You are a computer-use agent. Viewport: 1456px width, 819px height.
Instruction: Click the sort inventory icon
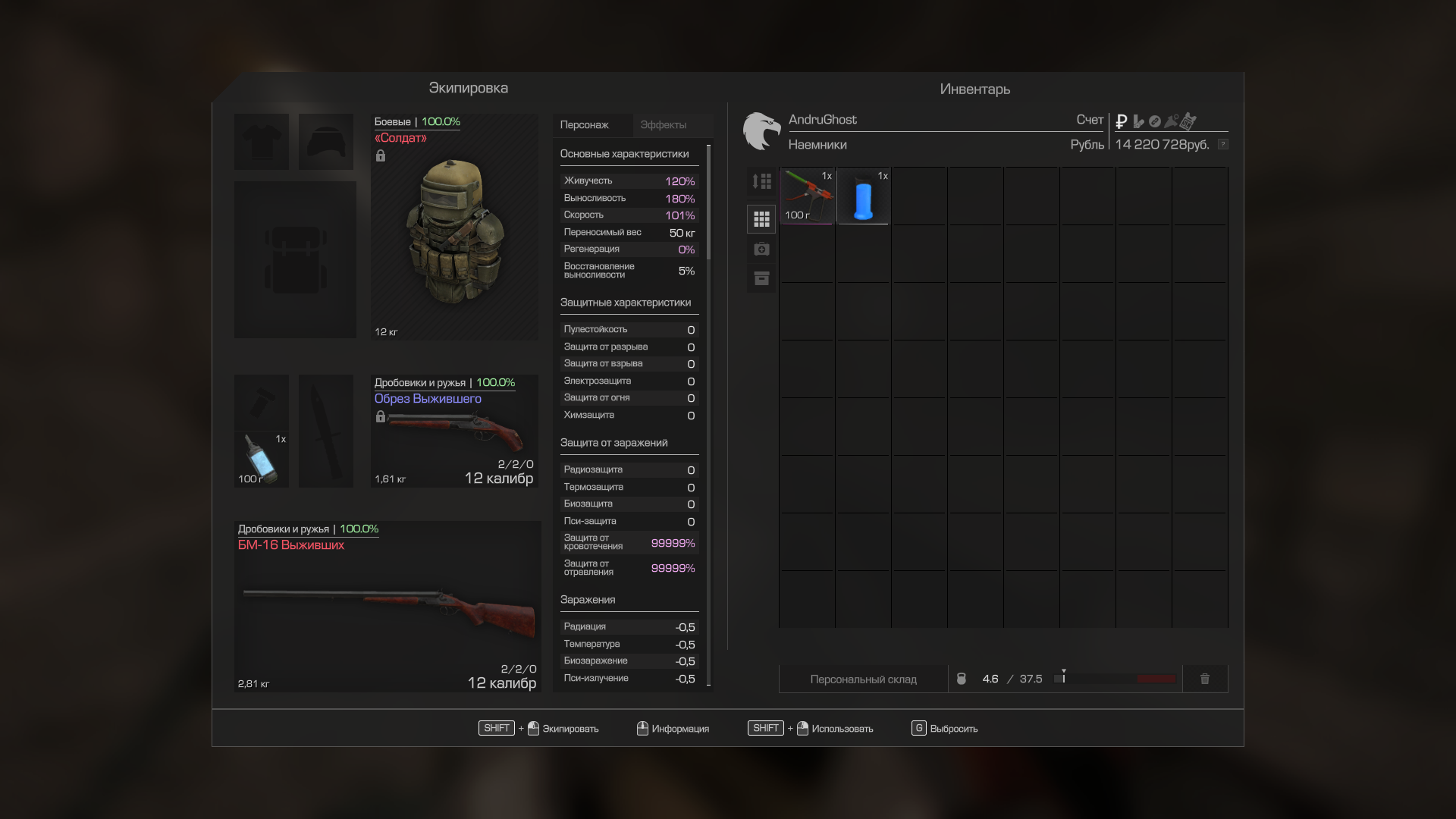coord(761,181)
